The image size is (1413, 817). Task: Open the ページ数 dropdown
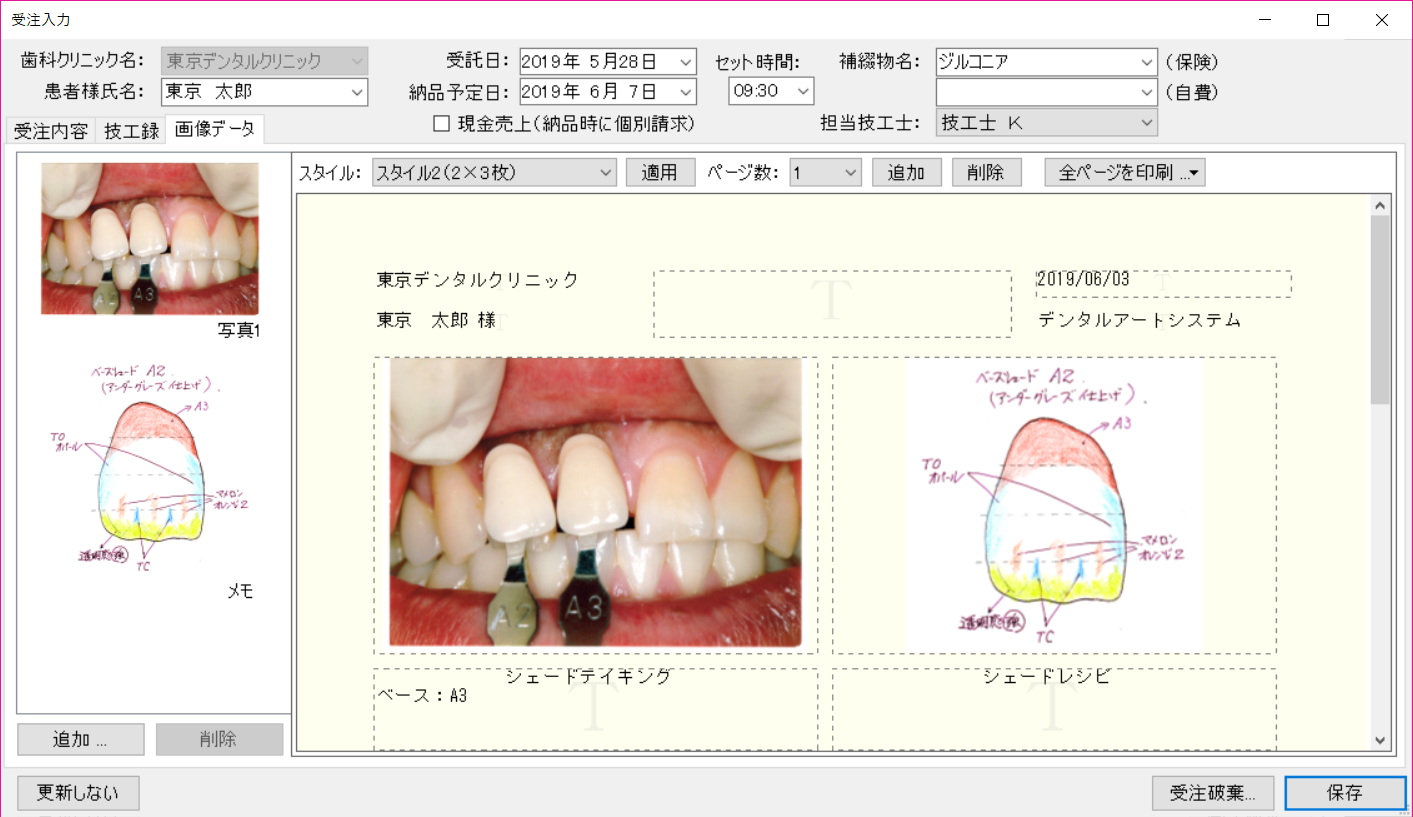coord(850,173)
